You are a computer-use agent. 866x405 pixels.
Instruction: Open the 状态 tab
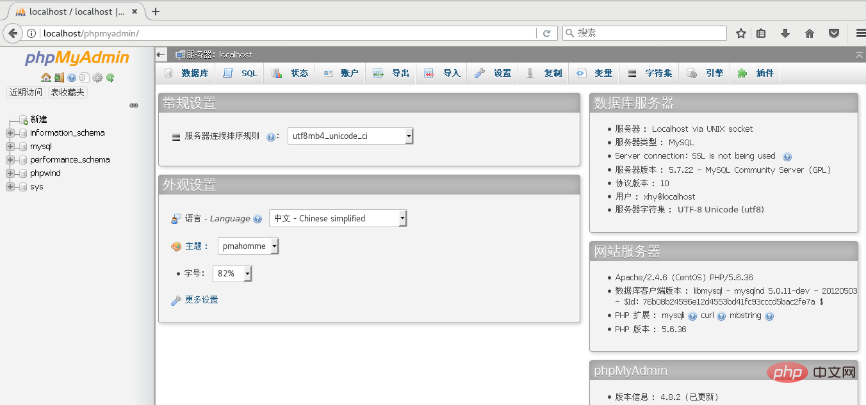coord(290,73)
